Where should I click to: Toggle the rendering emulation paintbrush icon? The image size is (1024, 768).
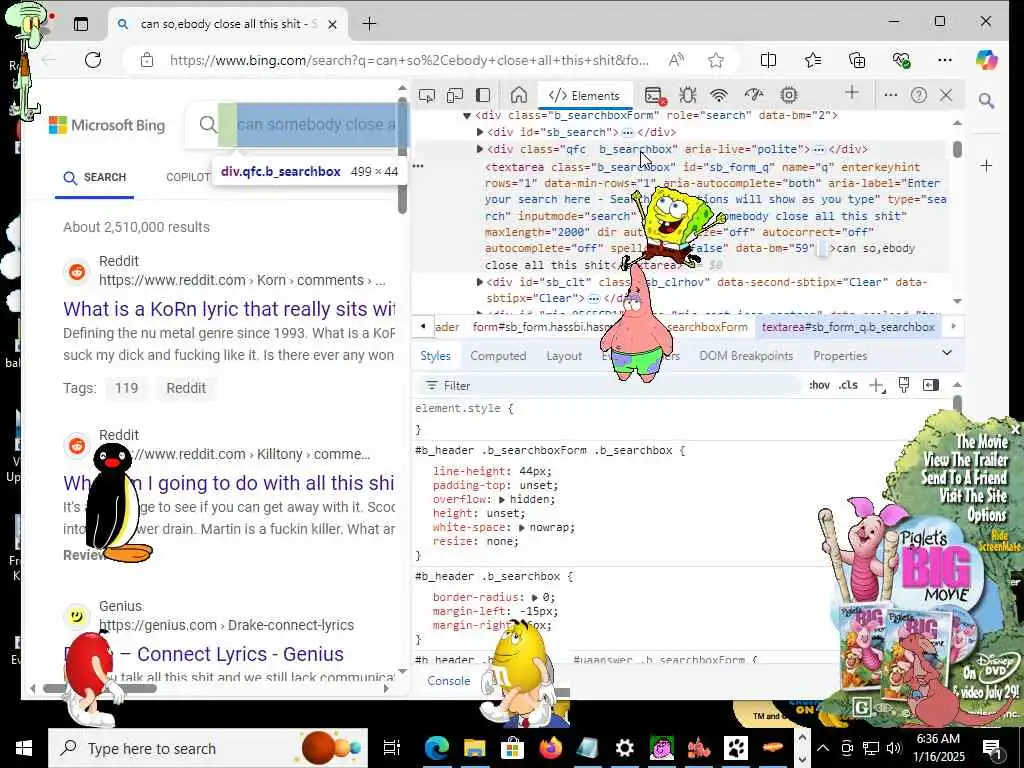[904, 385]
